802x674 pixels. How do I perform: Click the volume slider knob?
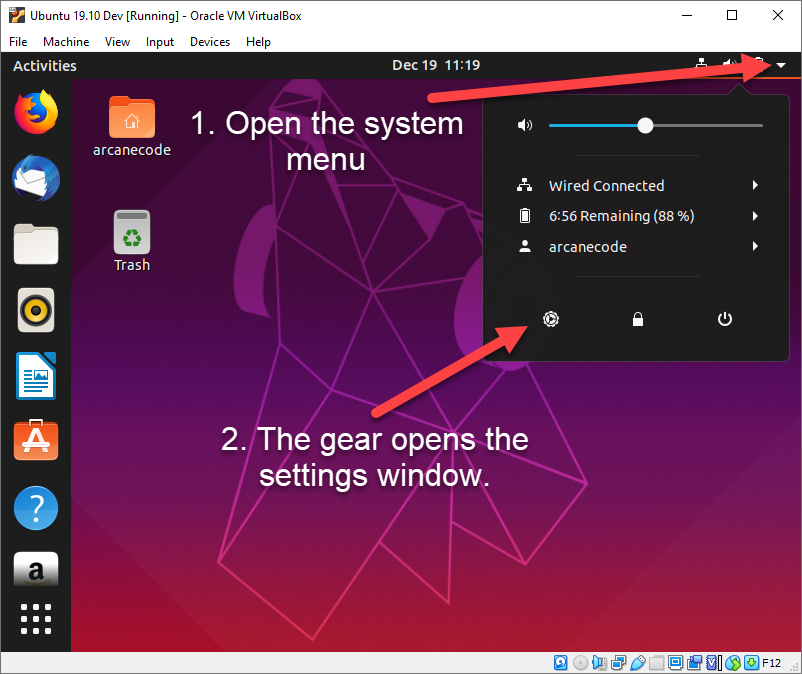point(645,125)
